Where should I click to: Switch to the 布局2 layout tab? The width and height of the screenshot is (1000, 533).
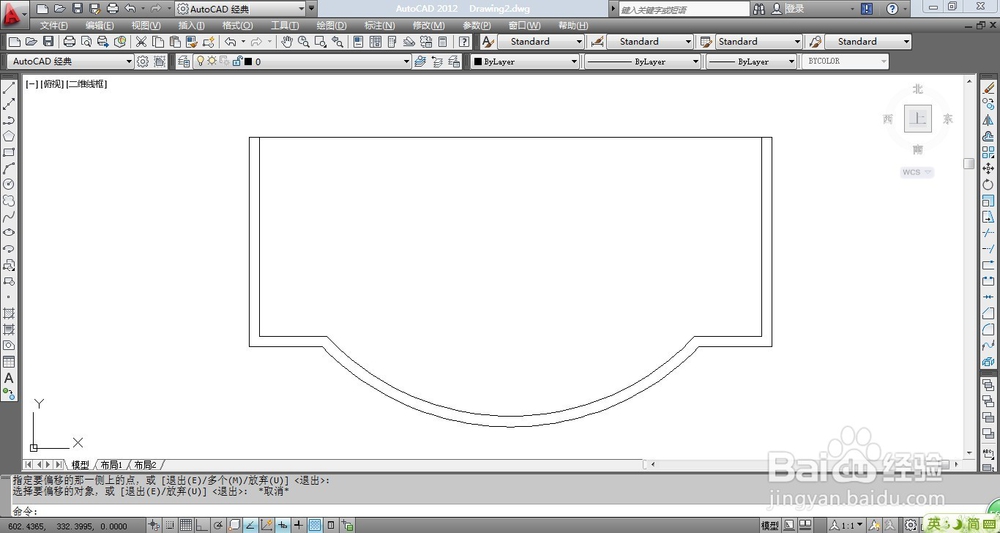[x=145, y=465]
